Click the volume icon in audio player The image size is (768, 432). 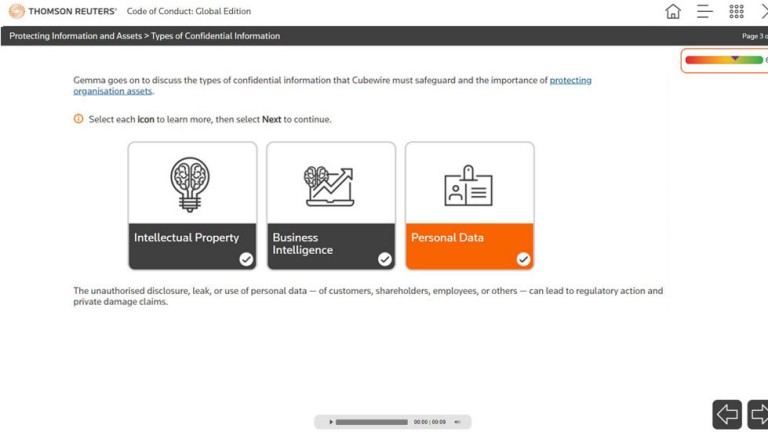457,422
